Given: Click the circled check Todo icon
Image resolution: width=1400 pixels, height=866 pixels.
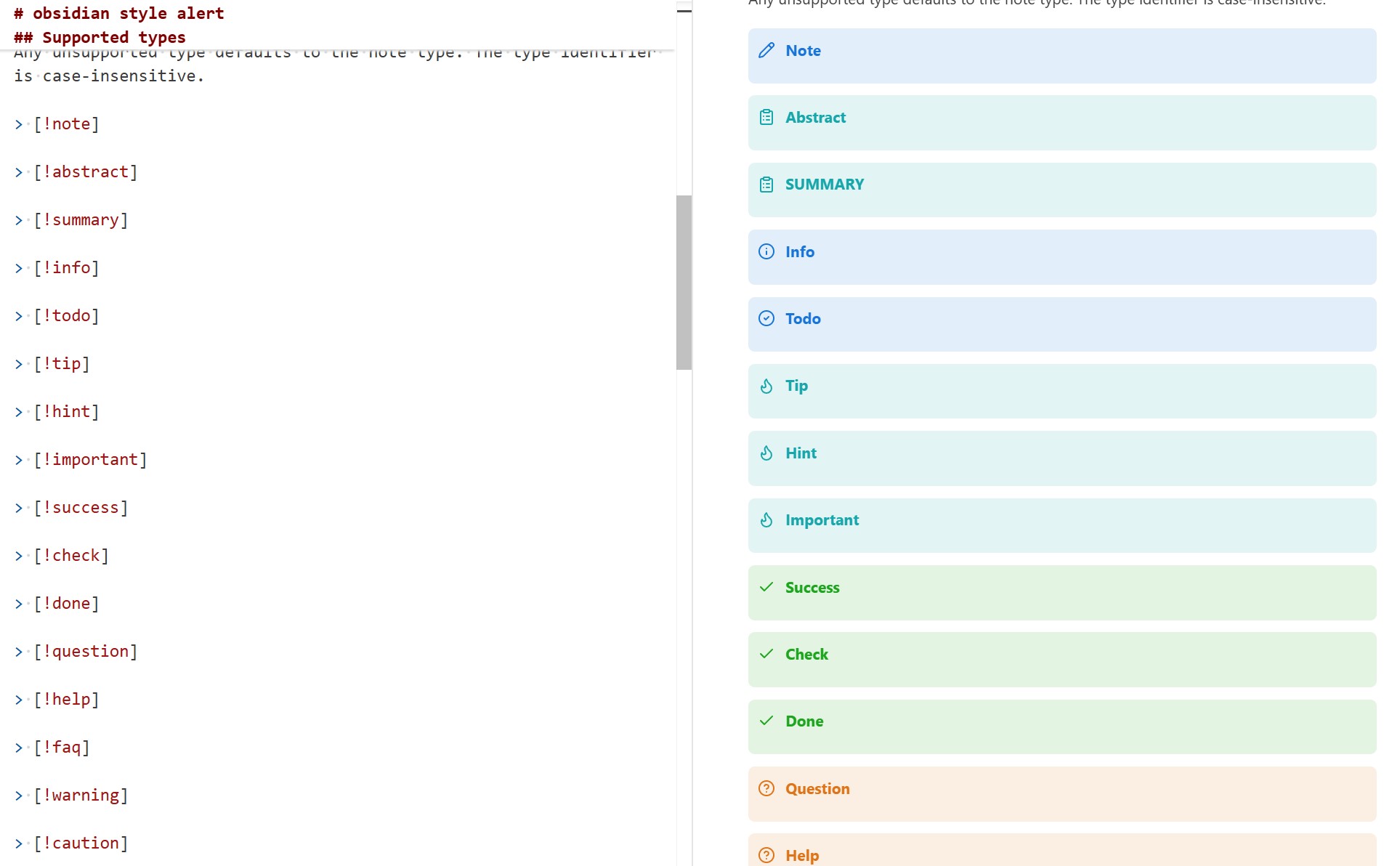Looking at the screenshot, I should 766,319.
